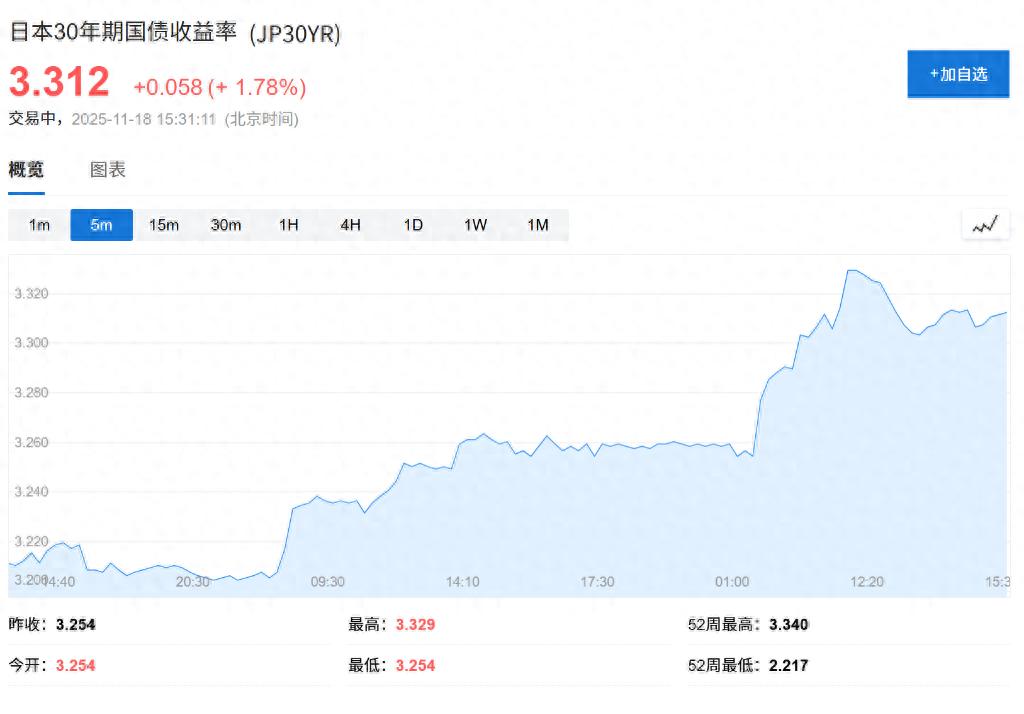Select the 15m timeframe
Viewport: 1024px width, 714px height.
(163, 224)
